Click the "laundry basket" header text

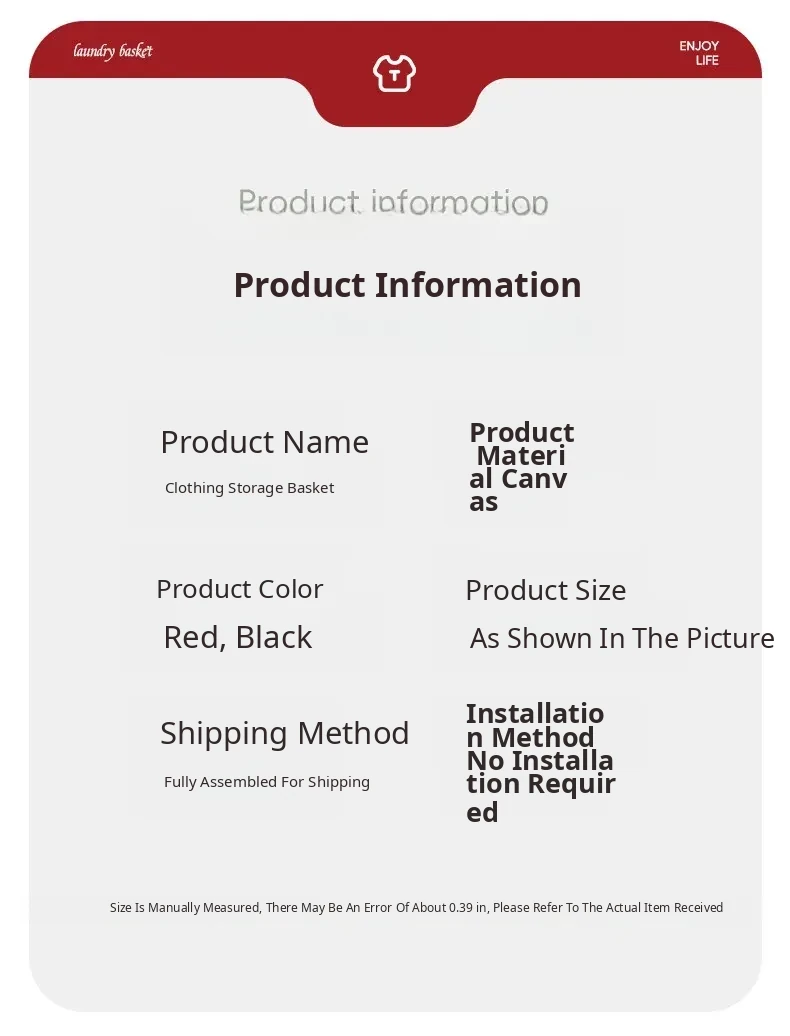point(113,51)
